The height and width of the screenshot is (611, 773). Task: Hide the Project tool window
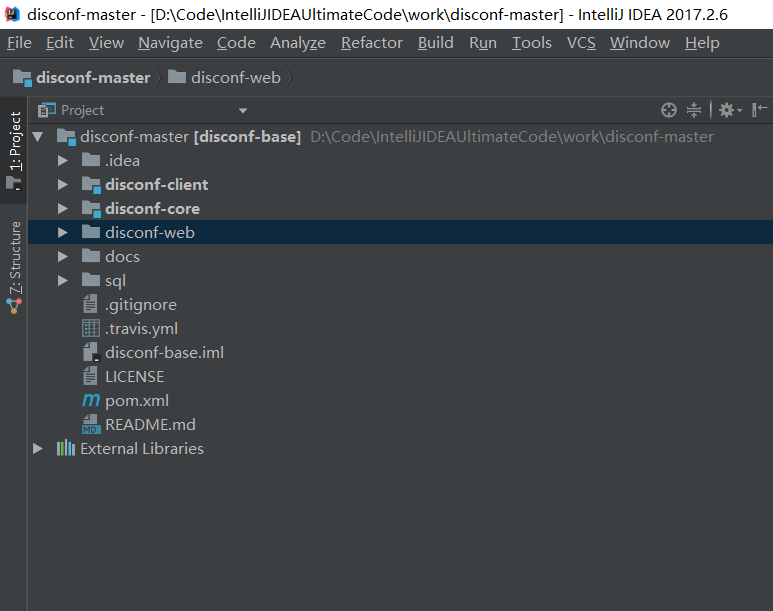[x=760, y=110]
